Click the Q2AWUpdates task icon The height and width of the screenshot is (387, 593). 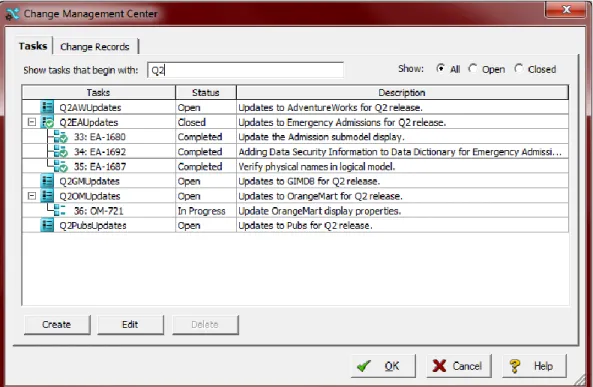click(x=47, y=107)
